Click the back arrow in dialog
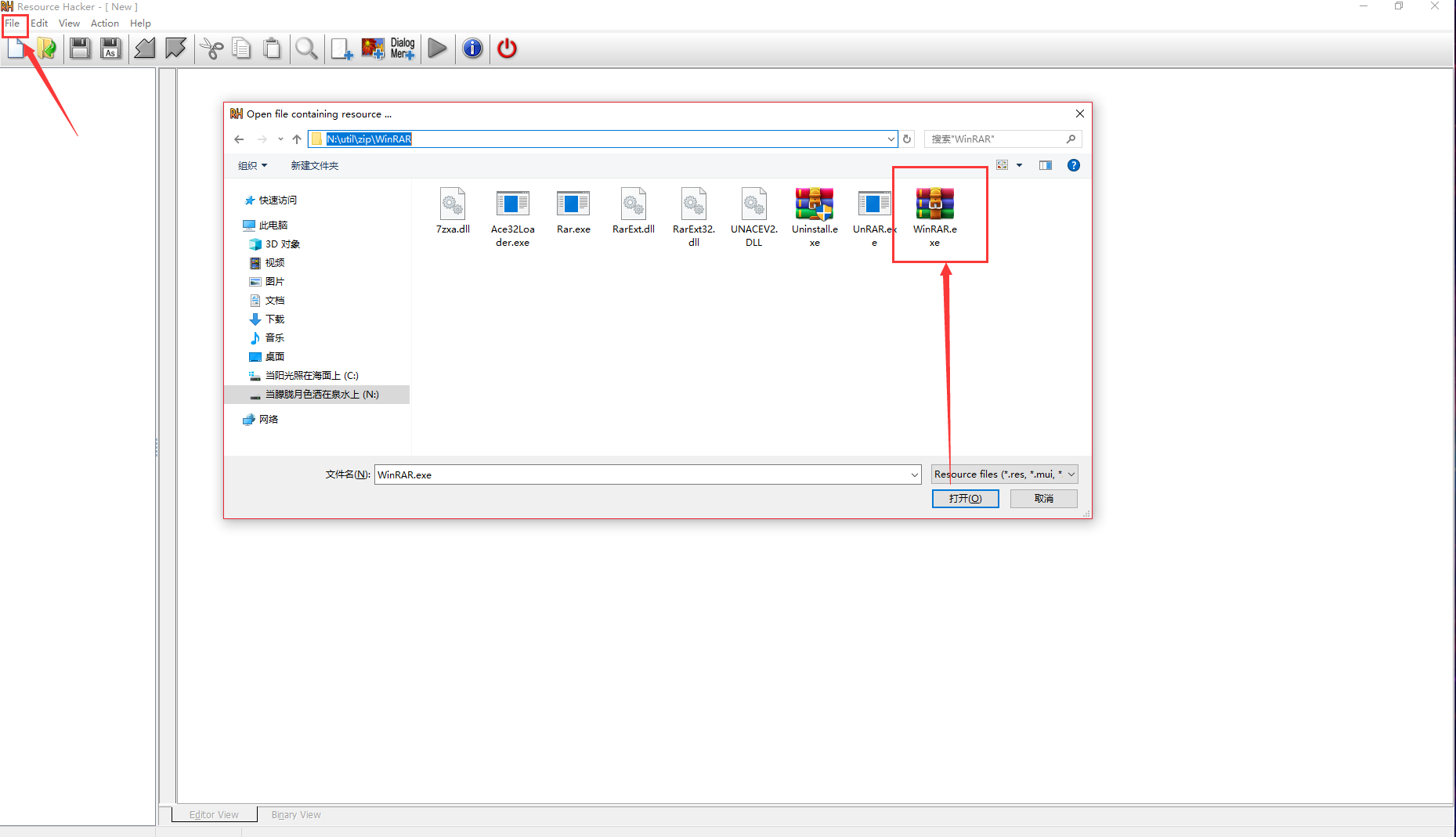This screenshot has height=837, width=1456. point(239,139)
